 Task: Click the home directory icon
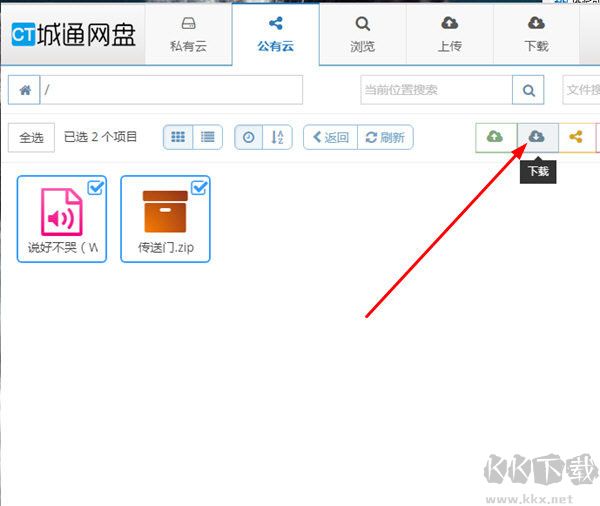24,90
